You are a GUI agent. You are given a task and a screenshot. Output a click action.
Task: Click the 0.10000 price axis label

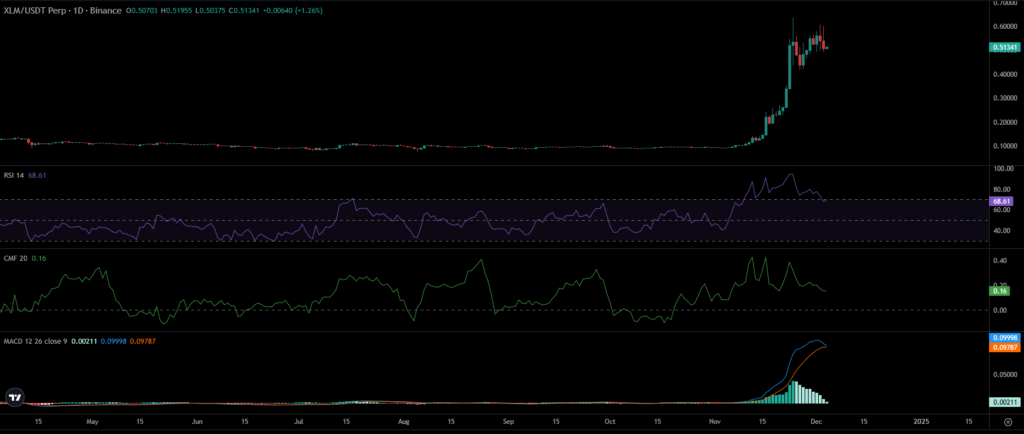1006,146
